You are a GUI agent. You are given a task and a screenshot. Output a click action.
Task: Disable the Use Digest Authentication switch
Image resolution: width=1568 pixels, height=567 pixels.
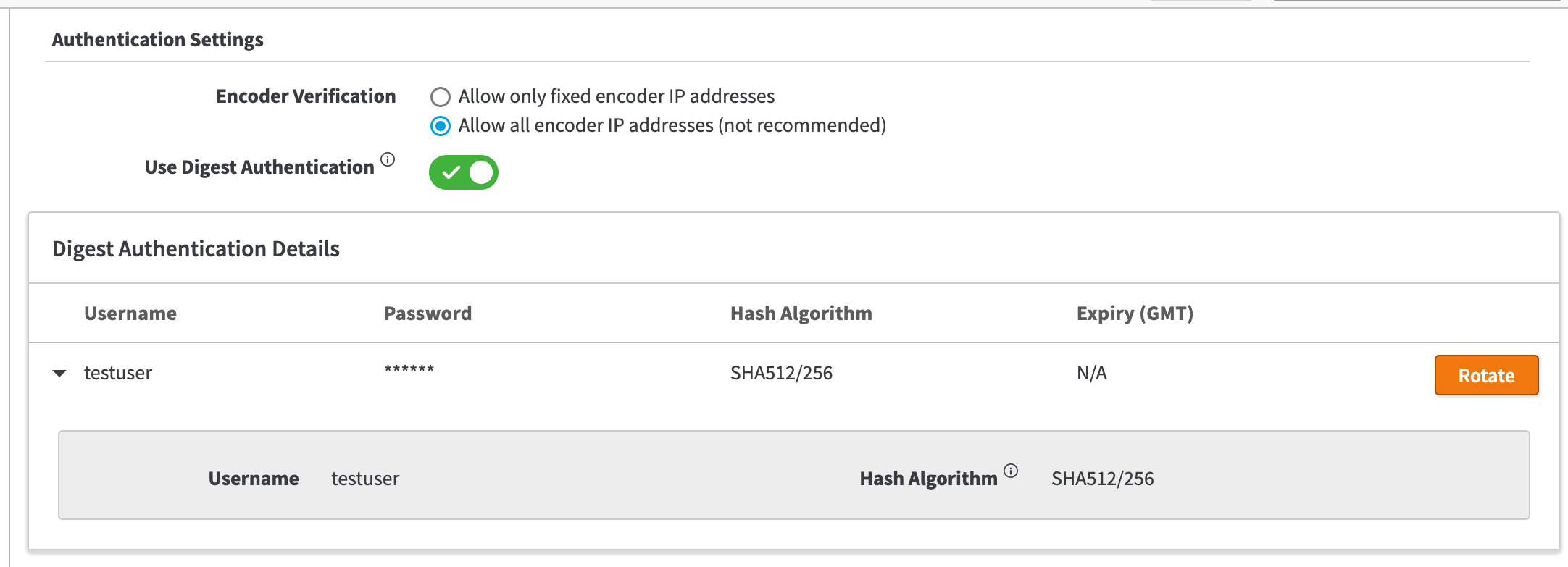[464, 172]
